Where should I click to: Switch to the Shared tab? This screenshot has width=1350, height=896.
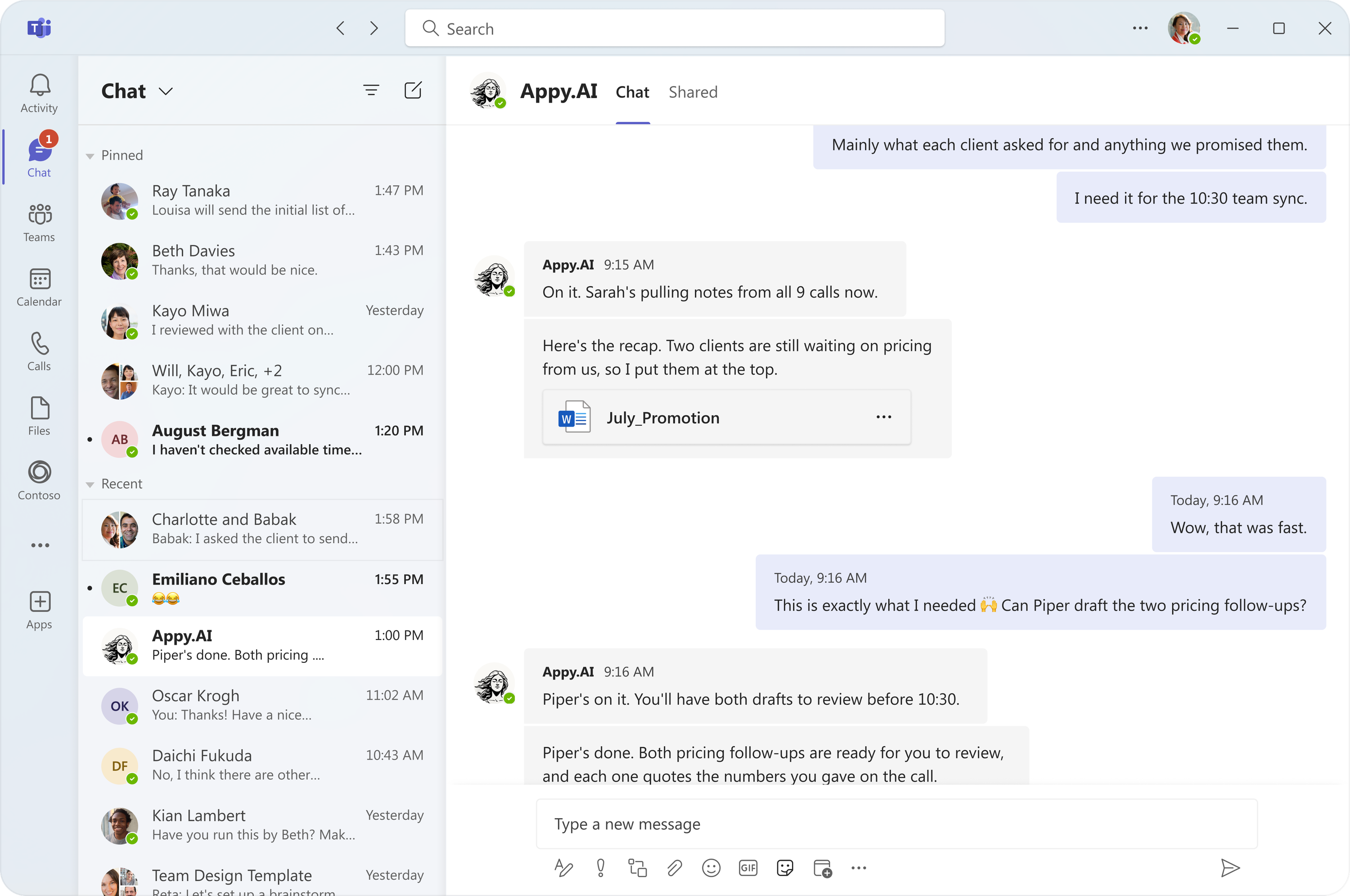click(x=693, y=92)
